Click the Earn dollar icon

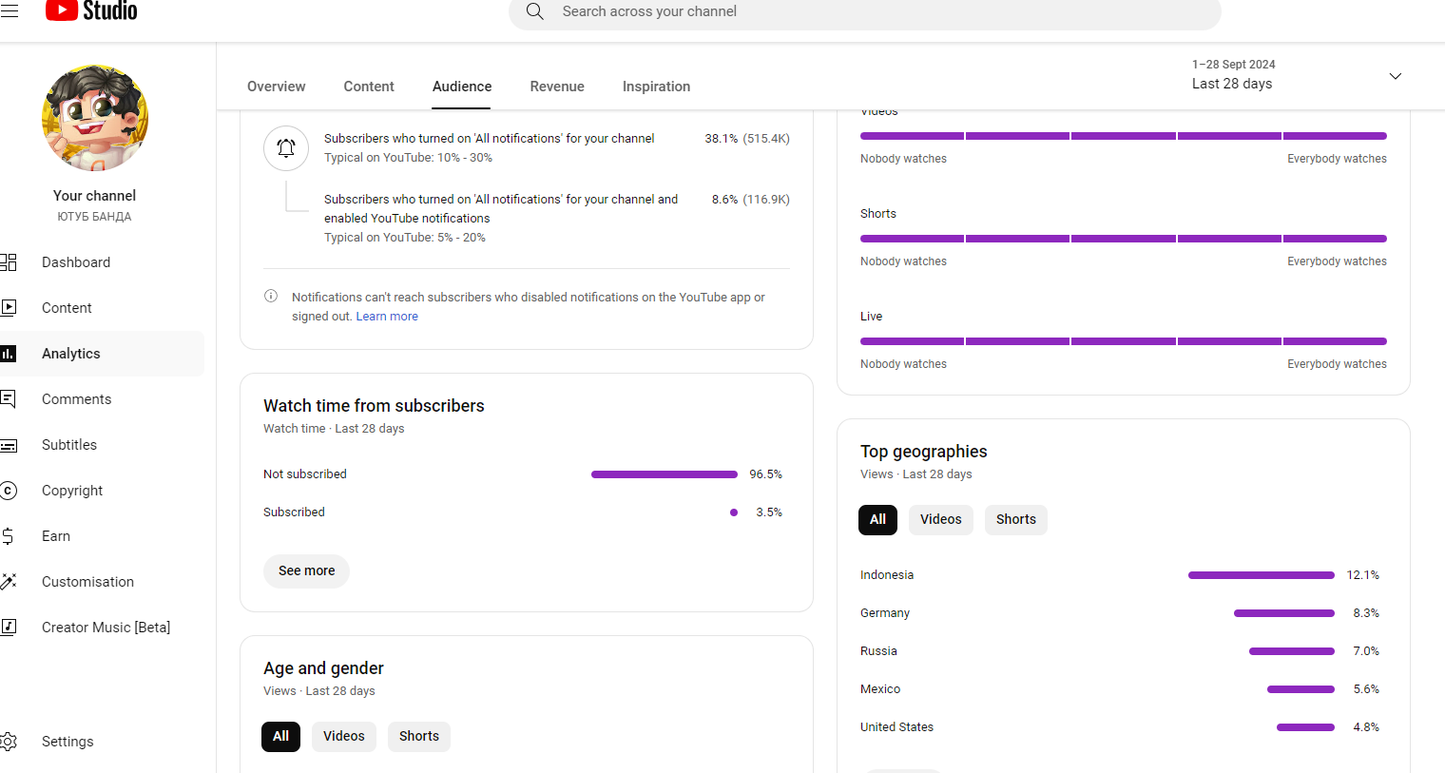(x=8, y=536)
